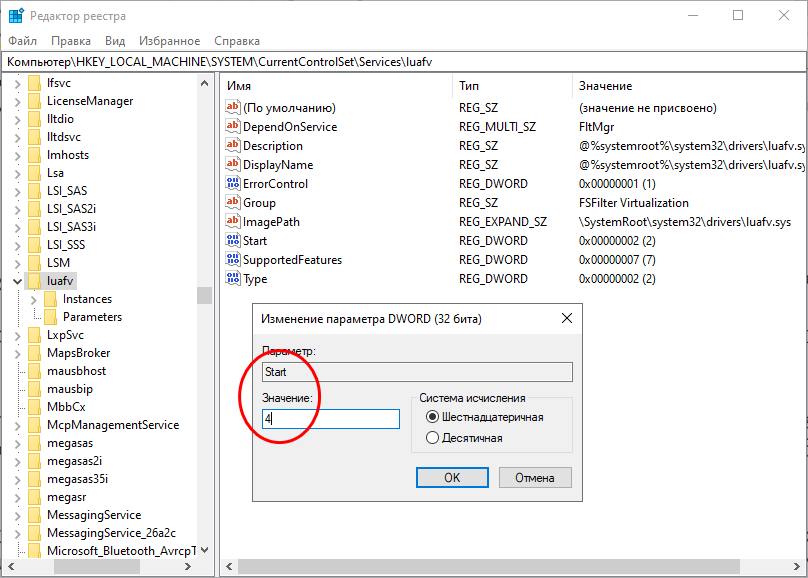The width and height of the screenshot is (808, 578).
Task: Click the Lsa folder icon
Action: tap(34, 173)
